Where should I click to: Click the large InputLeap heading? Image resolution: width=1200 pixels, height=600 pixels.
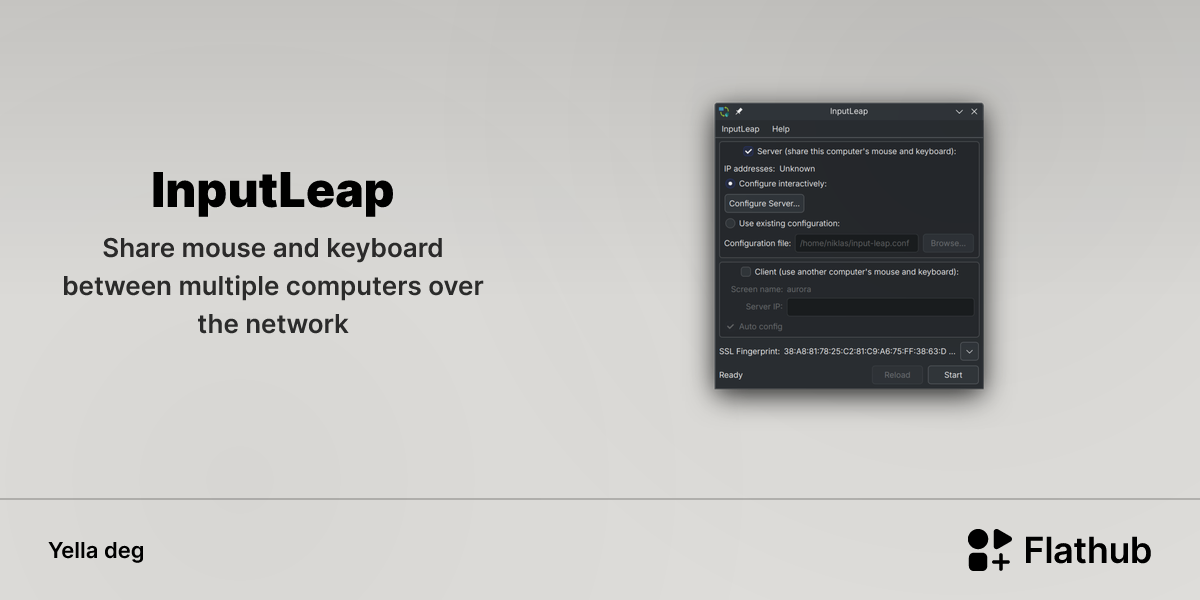pyautogui.click(x=272, y=191)
